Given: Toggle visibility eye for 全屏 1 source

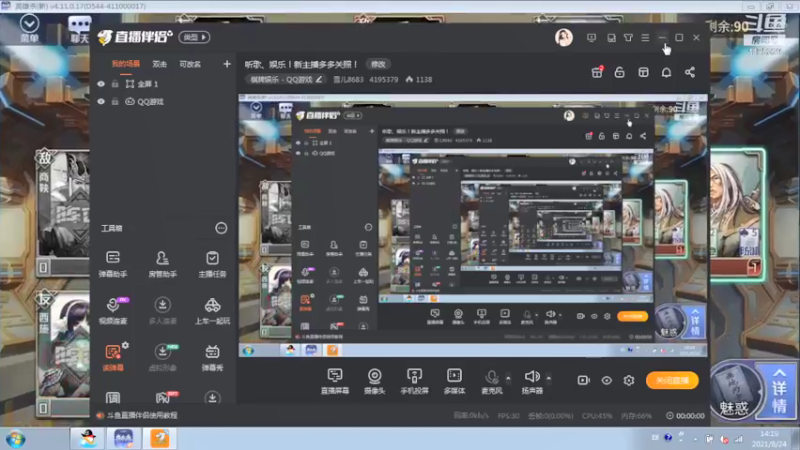Looking at the screenshot, I should tap(101, 84).
